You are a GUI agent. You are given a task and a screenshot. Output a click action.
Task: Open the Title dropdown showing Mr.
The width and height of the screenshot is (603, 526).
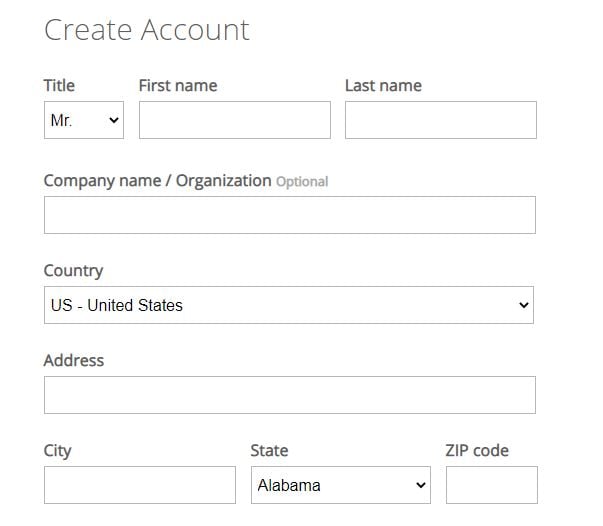pos(84,120)
